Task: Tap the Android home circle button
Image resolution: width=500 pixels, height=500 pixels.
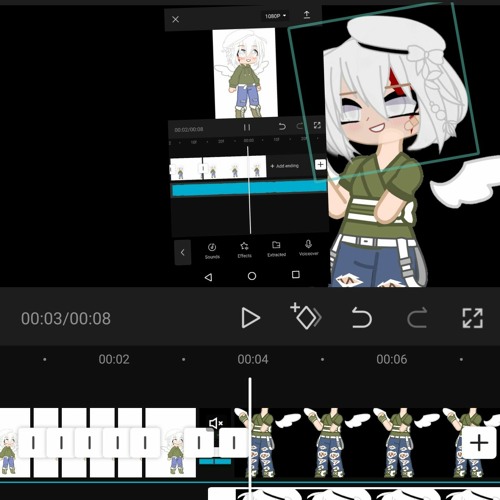Action: click(252, 276)
